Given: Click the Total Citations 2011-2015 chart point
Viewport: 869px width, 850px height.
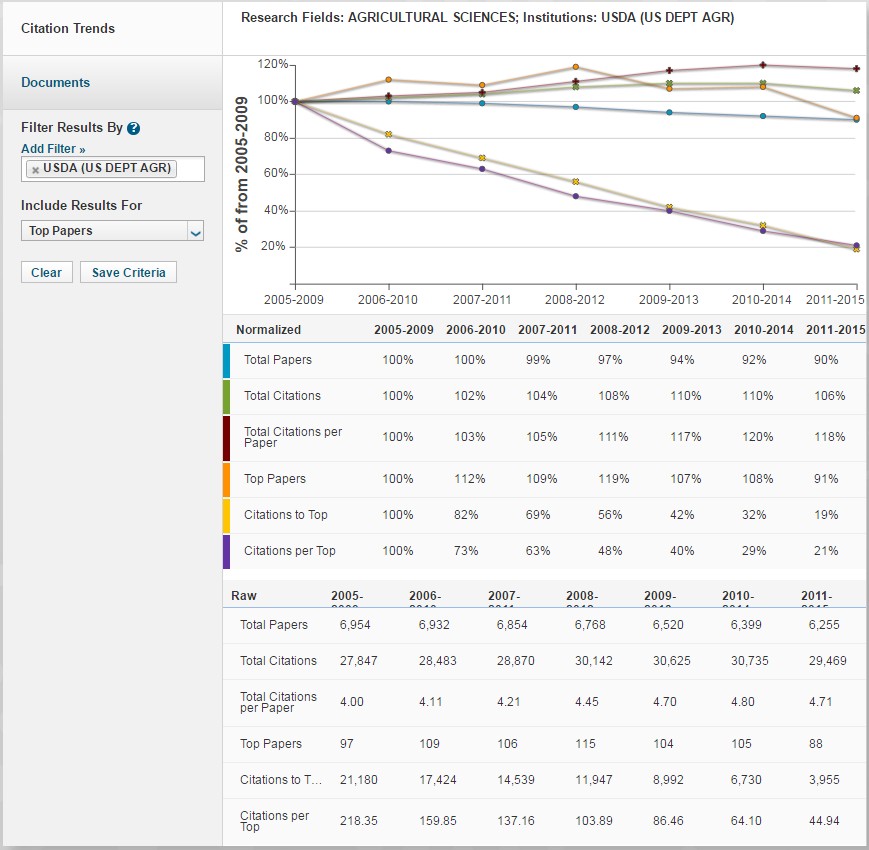Looking at the screenshot, I should tap(856, 90).
